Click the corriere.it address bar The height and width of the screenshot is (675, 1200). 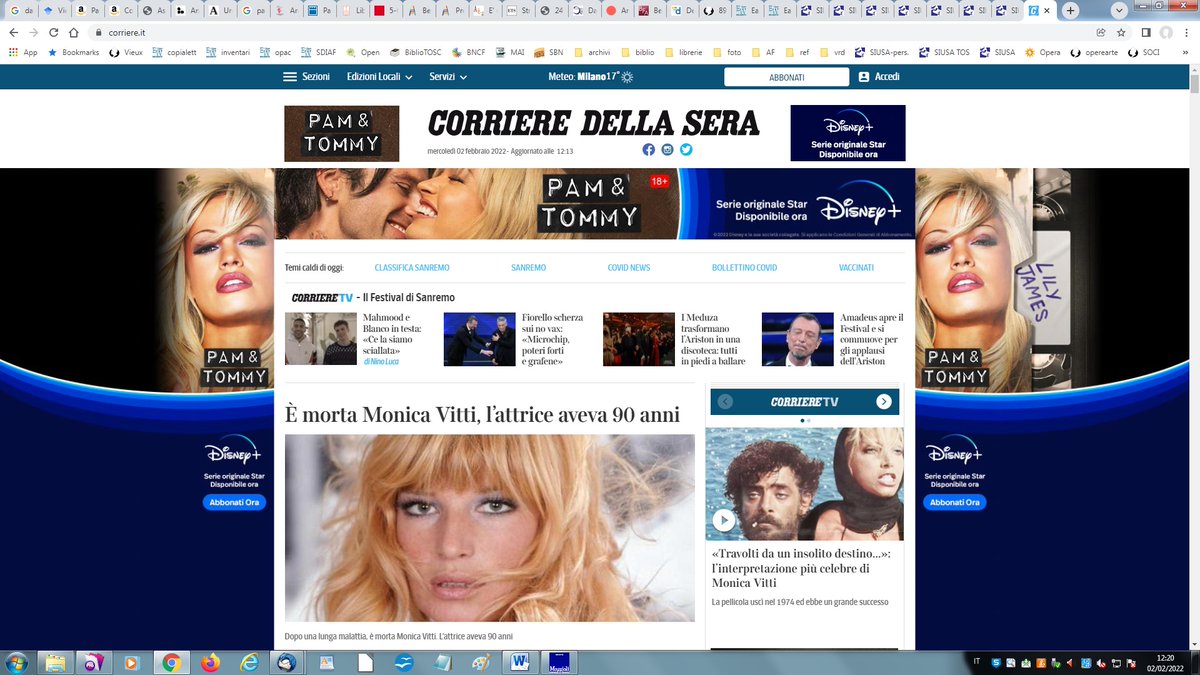590,32
